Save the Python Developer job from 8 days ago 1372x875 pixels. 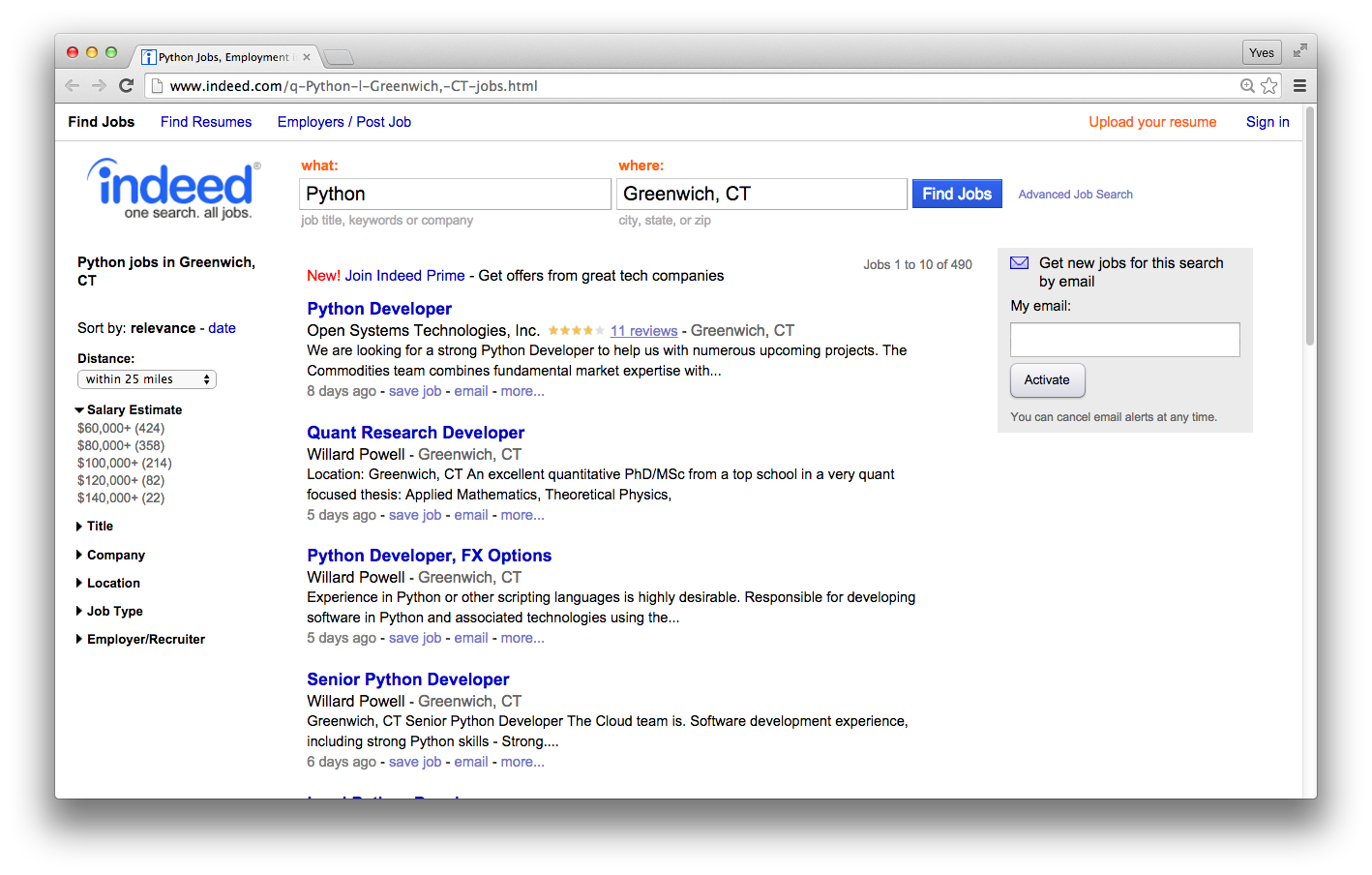pos(415,391)
